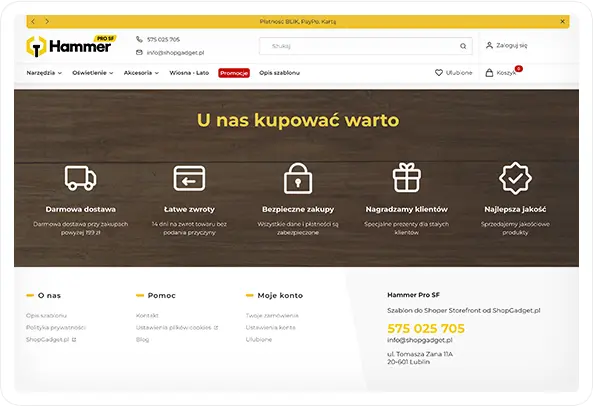Open Blog footer link
The height and width of the screenshot is (406, 593).
(143, 339)
